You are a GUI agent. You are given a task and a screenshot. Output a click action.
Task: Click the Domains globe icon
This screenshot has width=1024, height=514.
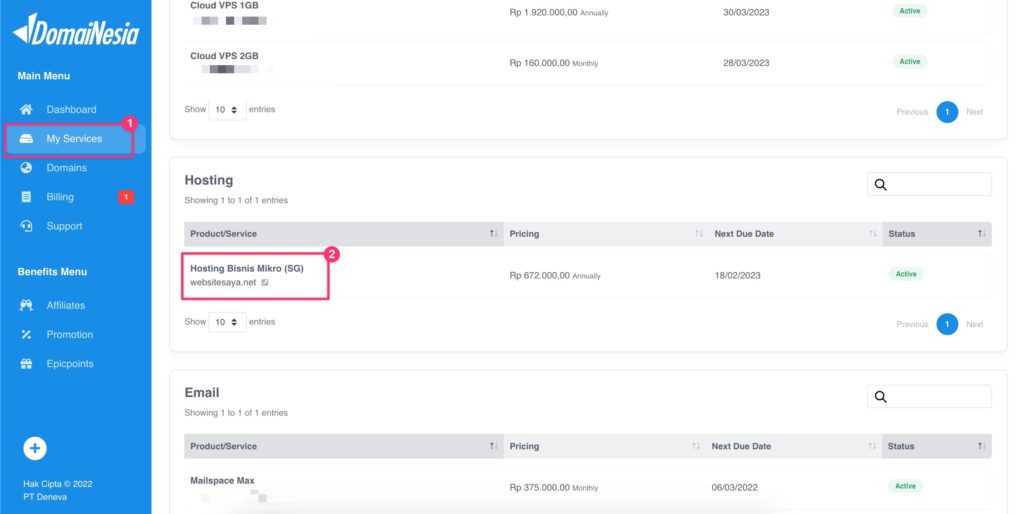coord(27,168)
